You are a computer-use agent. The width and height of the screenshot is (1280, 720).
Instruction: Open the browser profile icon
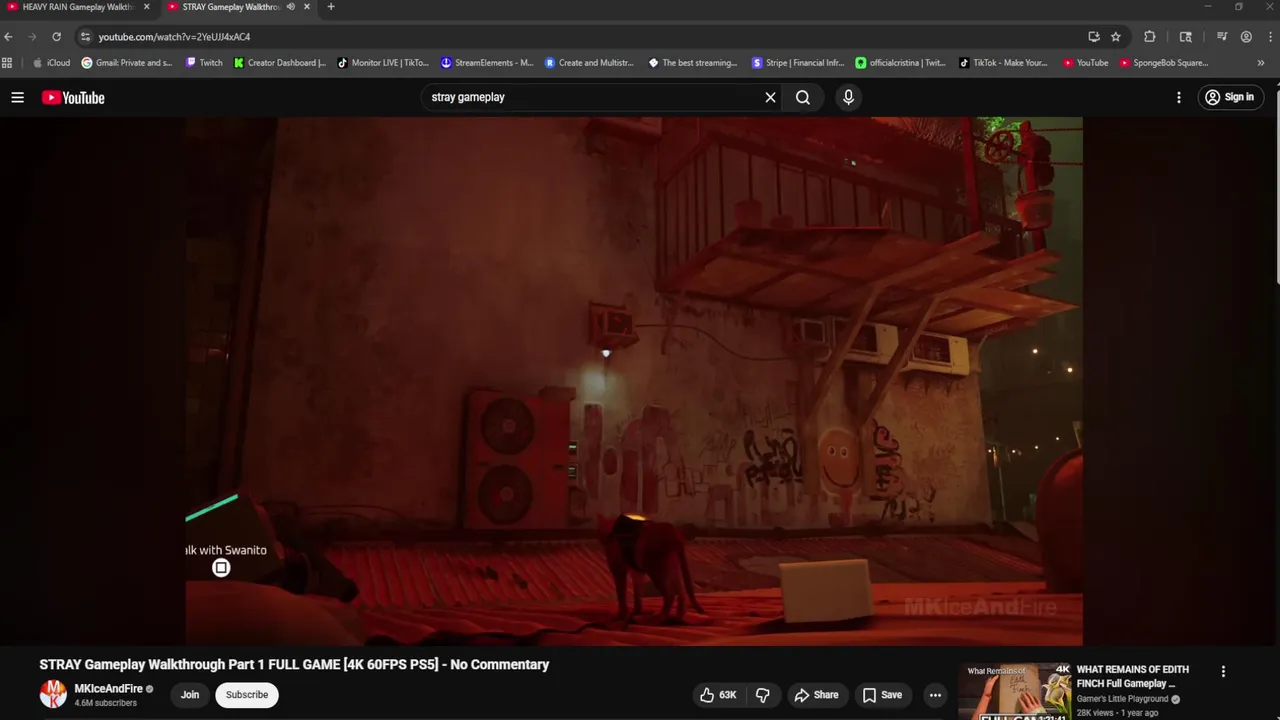(x=1246, y=37)
